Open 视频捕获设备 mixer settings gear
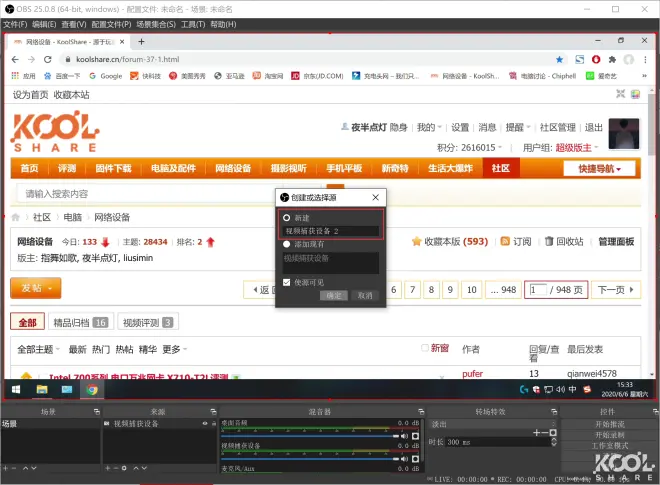 tap(415, 459)
